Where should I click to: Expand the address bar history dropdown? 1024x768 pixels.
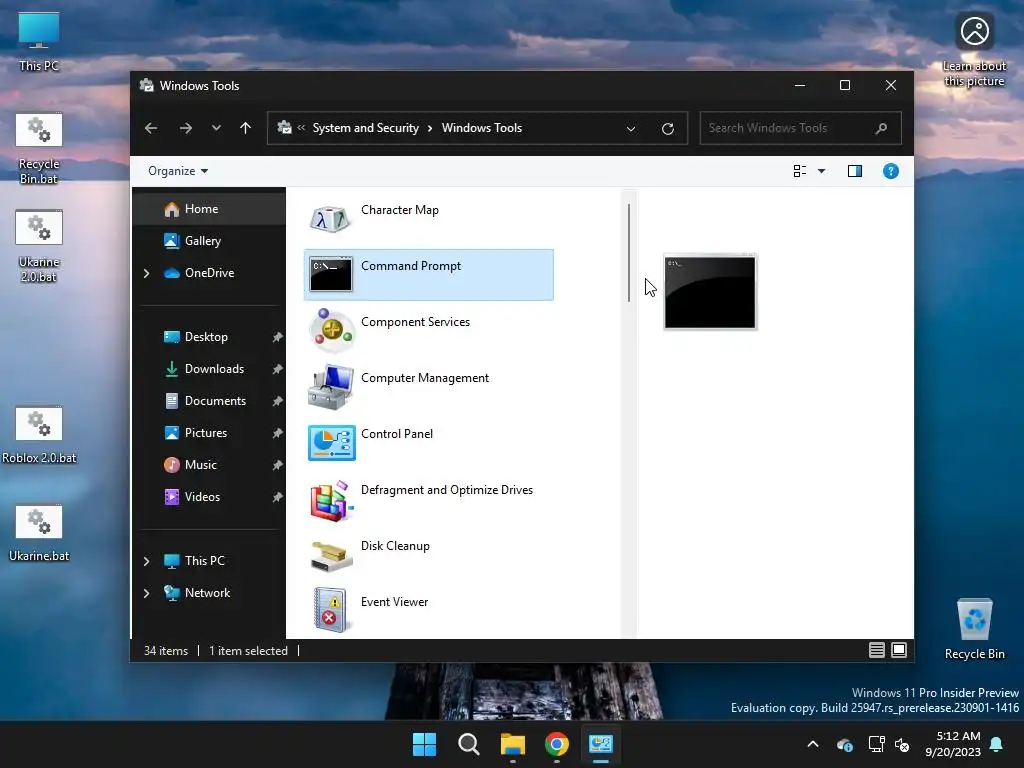pyautogui.click(x=631, y=129)
